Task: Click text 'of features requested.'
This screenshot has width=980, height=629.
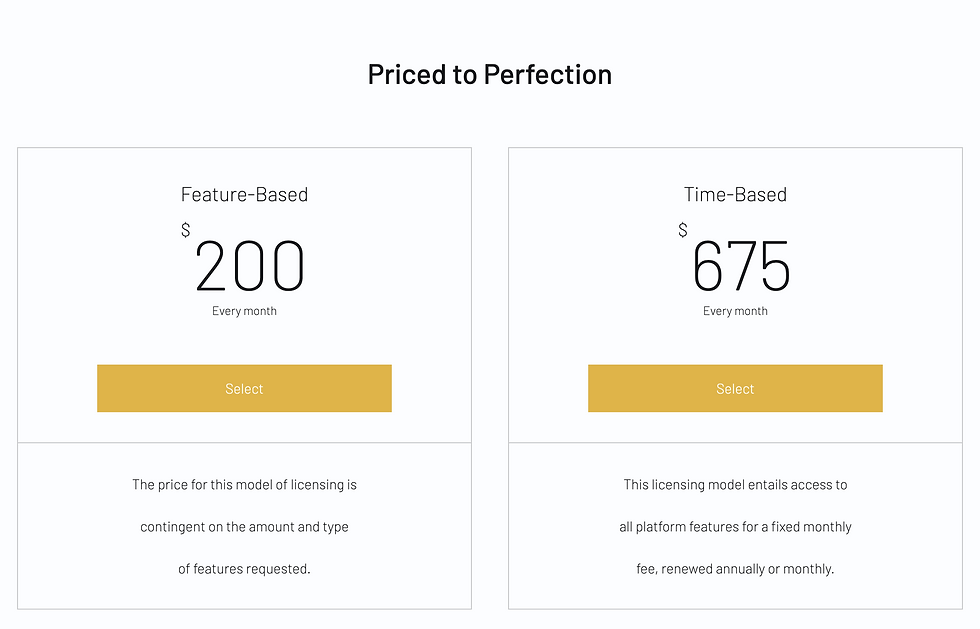Action: point(244,569)
